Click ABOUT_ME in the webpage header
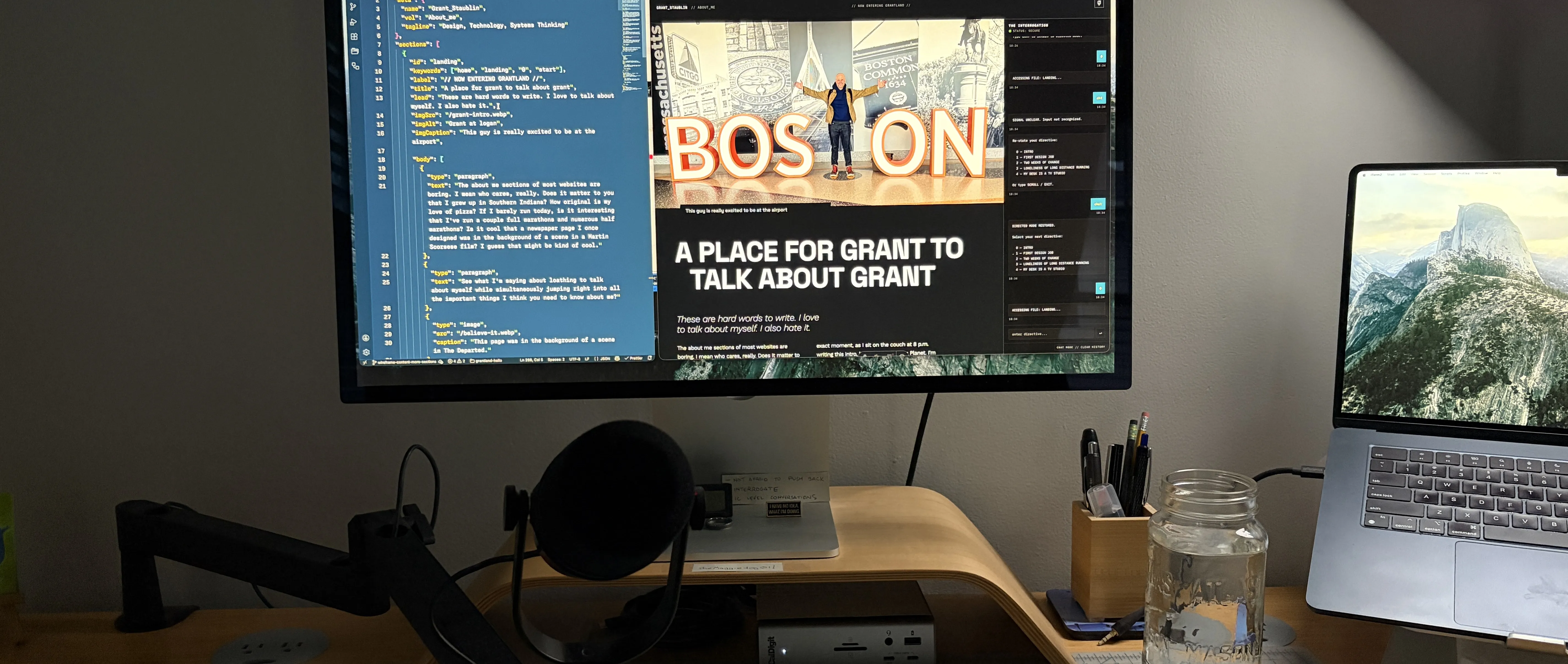 [x=706, y=8]
